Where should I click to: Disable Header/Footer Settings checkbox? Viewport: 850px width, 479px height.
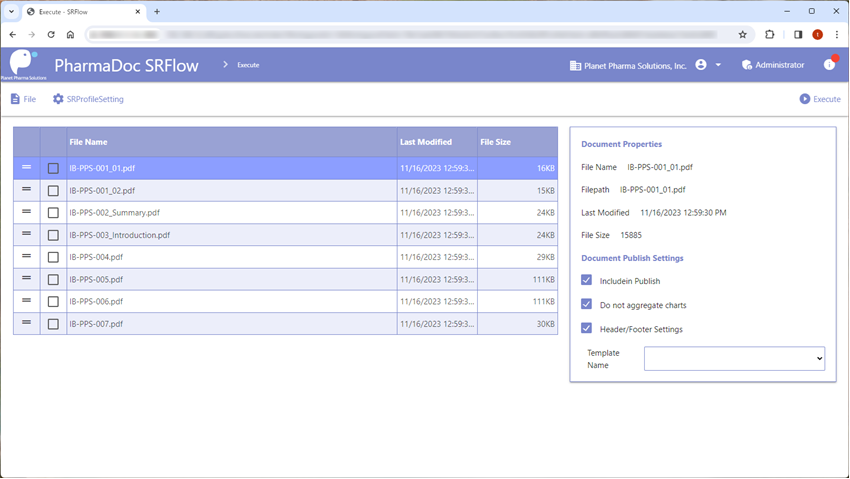coord(587,328)
